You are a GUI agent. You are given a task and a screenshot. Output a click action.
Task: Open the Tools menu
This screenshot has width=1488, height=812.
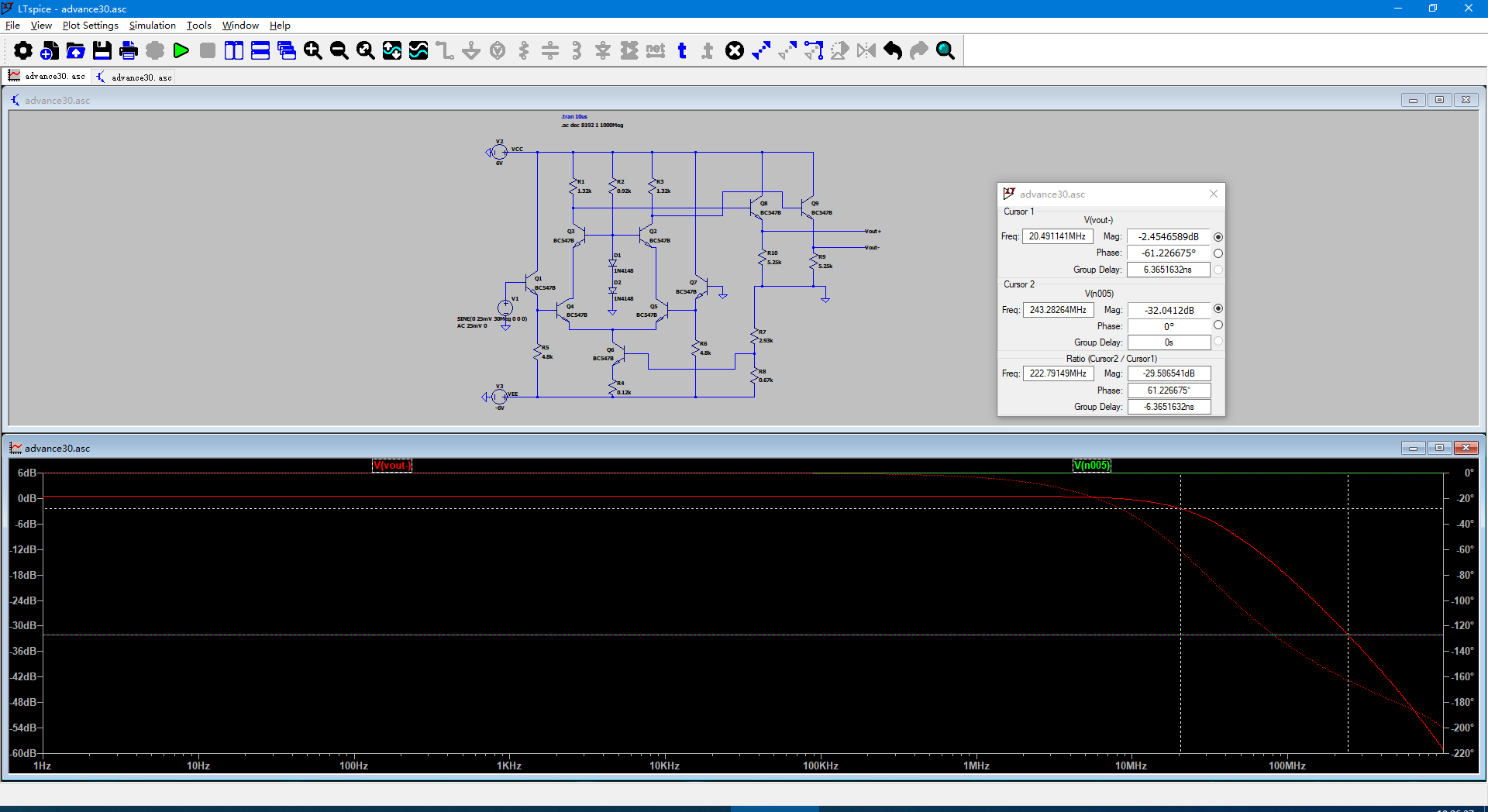pos(199,26)
